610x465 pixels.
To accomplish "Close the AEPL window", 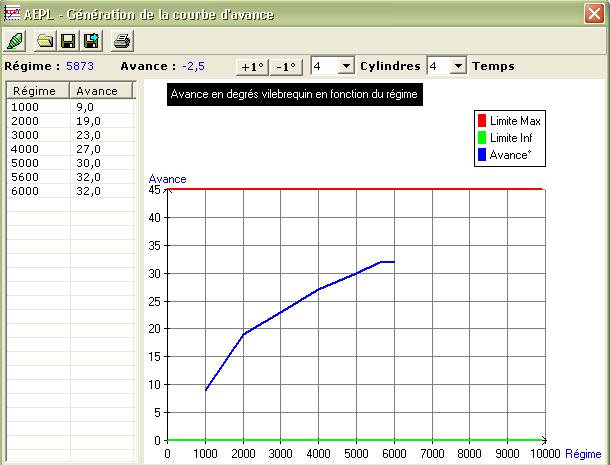I will pyautogui.click(x=594, y=13).
